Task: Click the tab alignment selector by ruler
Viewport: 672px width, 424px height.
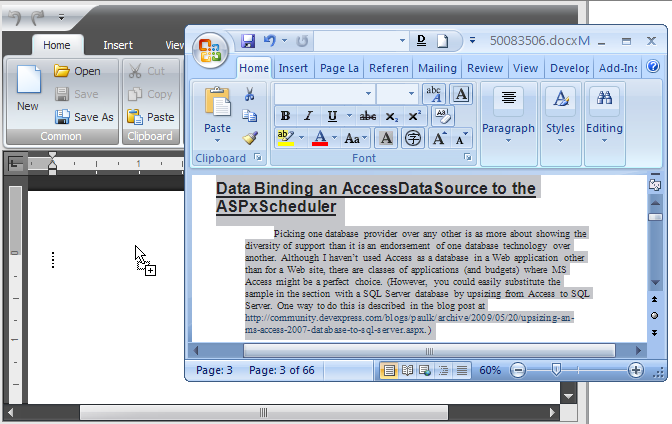Action: (x=15, y=163)
